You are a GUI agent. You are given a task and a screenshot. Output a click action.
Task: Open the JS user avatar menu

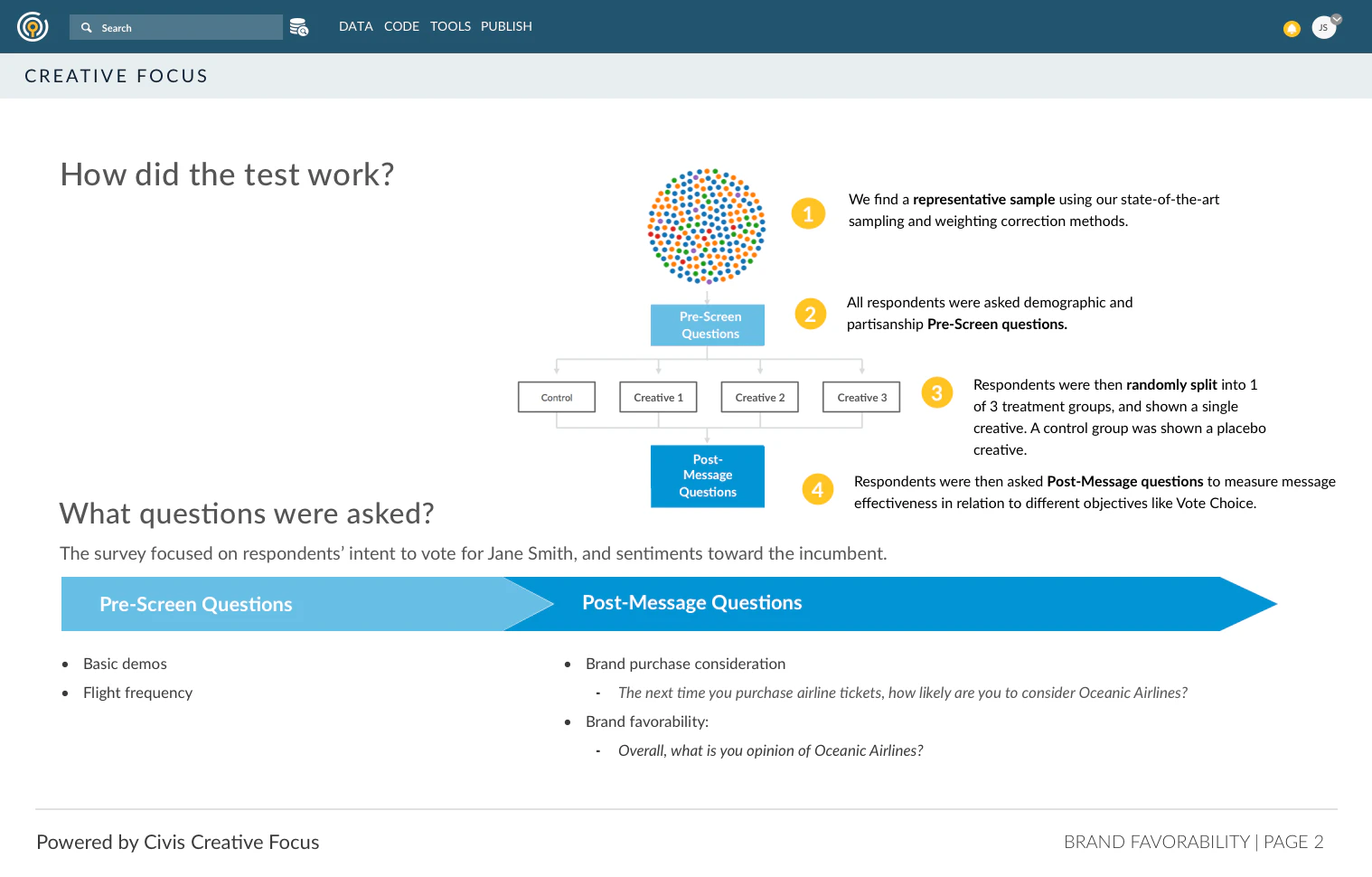(x=1324, y=27)
